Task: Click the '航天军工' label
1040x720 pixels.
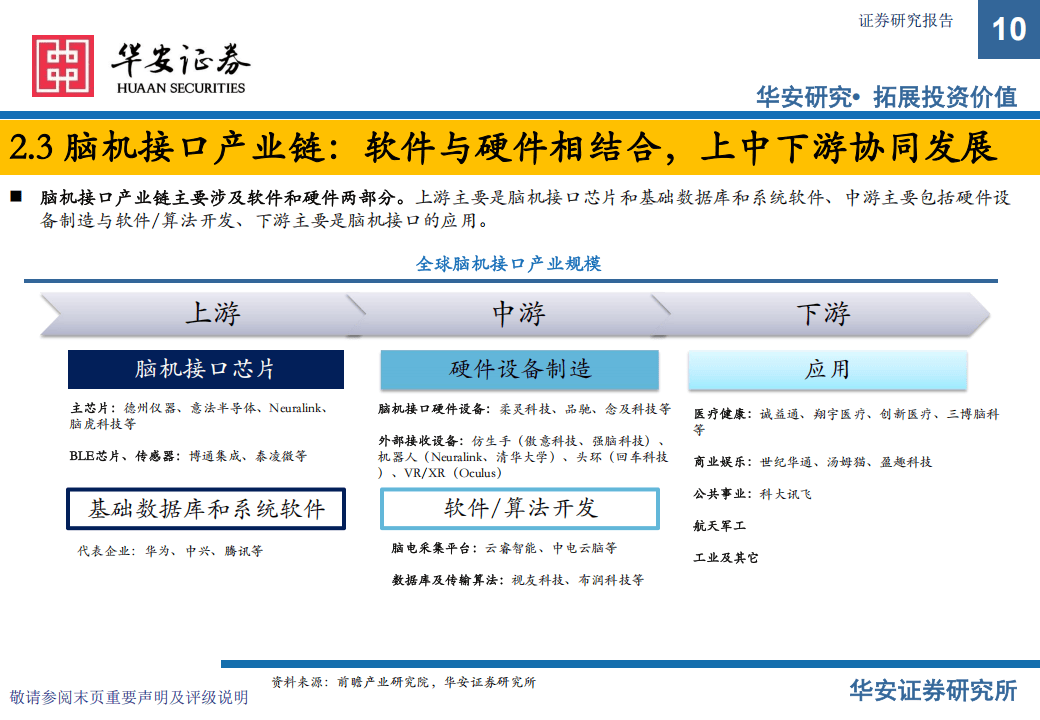Action: click(720, 526)
